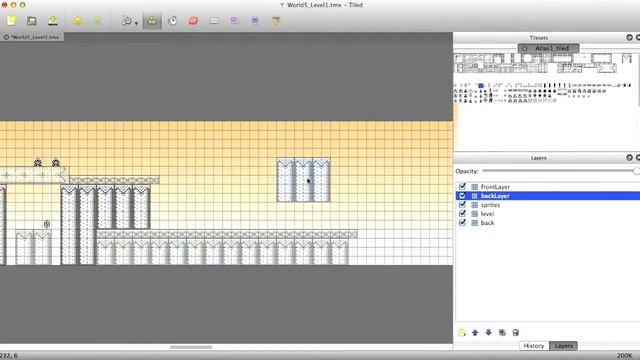Click the grid icon of level layer
640x360 pixels.
click(475, 213)
